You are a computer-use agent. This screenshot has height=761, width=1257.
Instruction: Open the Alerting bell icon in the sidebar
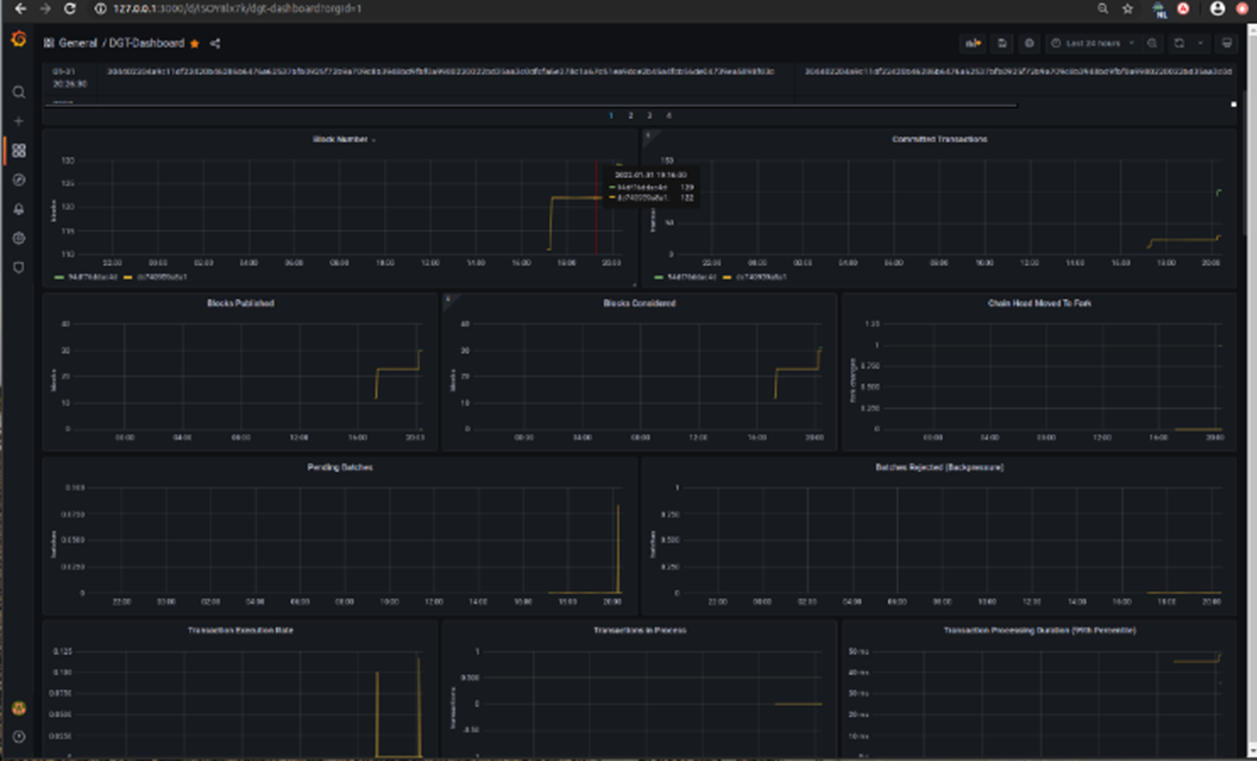click(x=18, y=209)
